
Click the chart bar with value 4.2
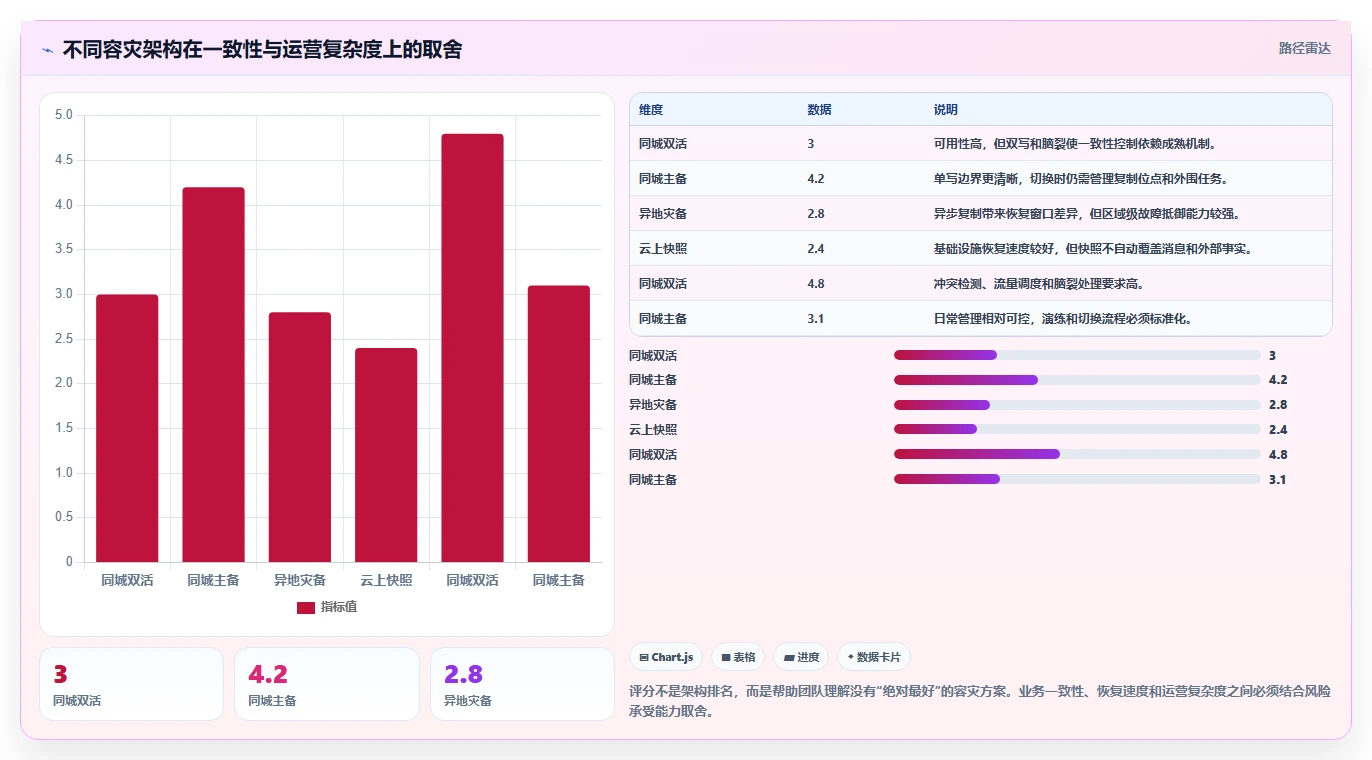pyautogui.click(x=213, y=375)
